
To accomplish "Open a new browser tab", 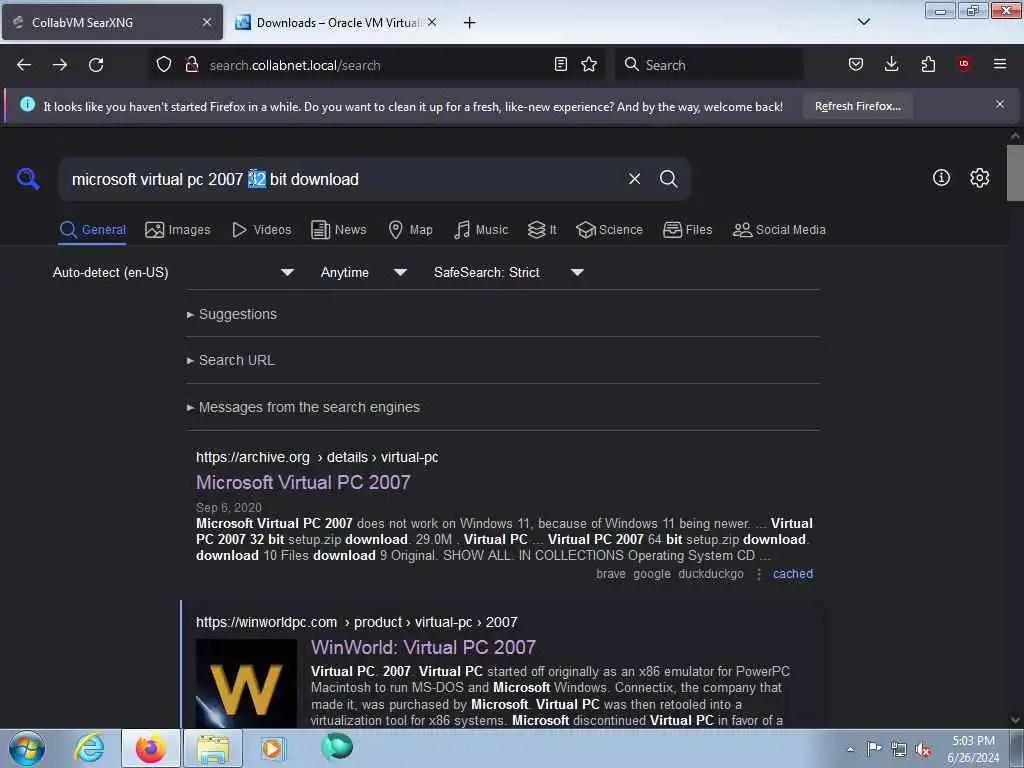I will [x=470, y=23].
